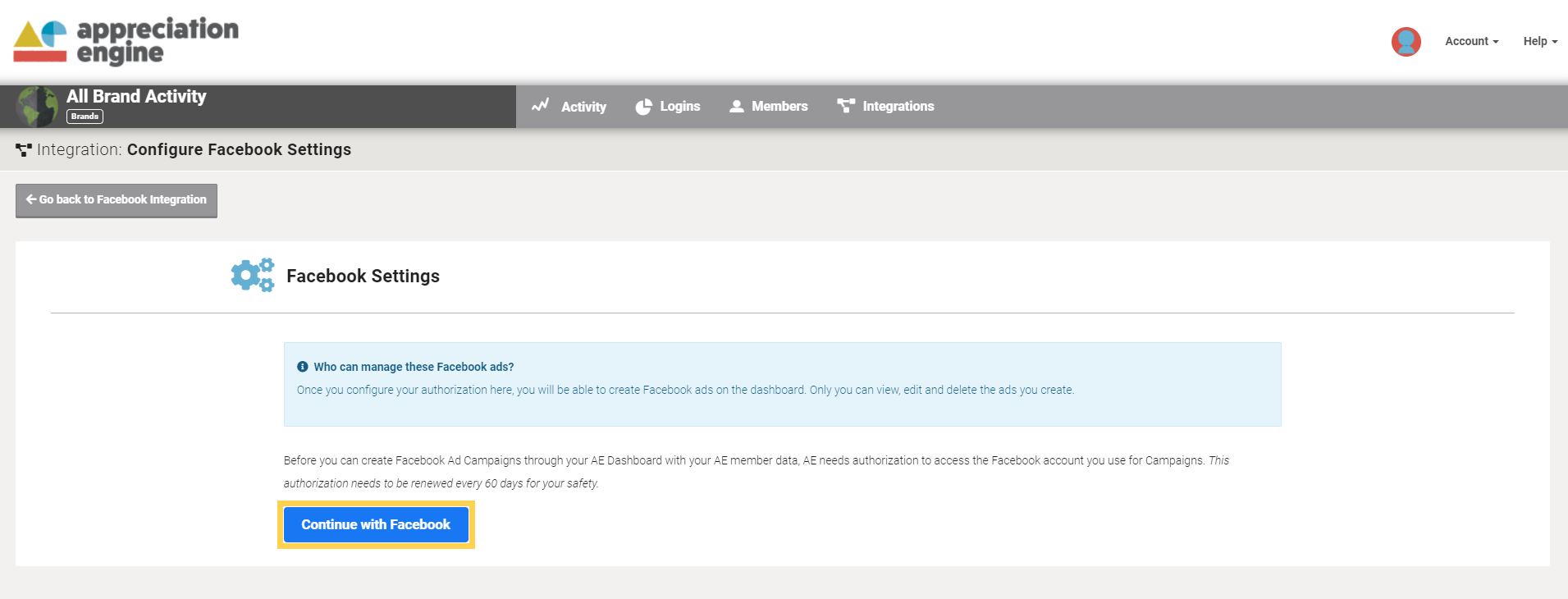Click the Account dropdown caret arrow

point(1496,42)
